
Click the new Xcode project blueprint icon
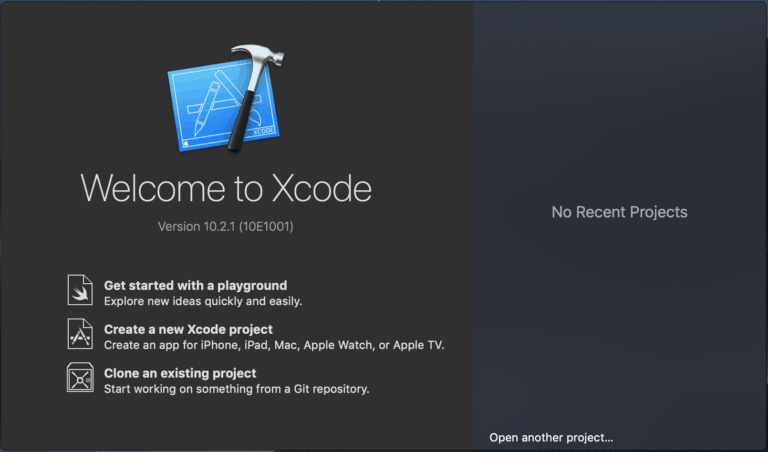pyautogui.click(x=80, y=335)
